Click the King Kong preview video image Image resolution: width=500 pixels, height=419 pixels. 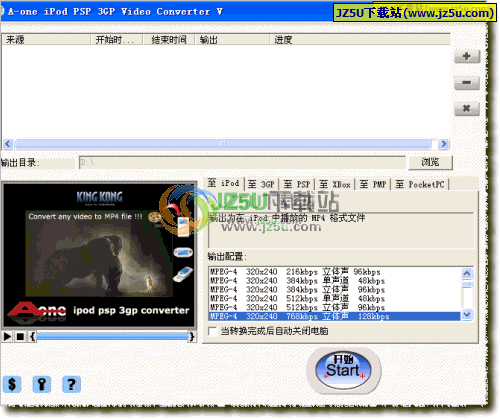(99, 254)
